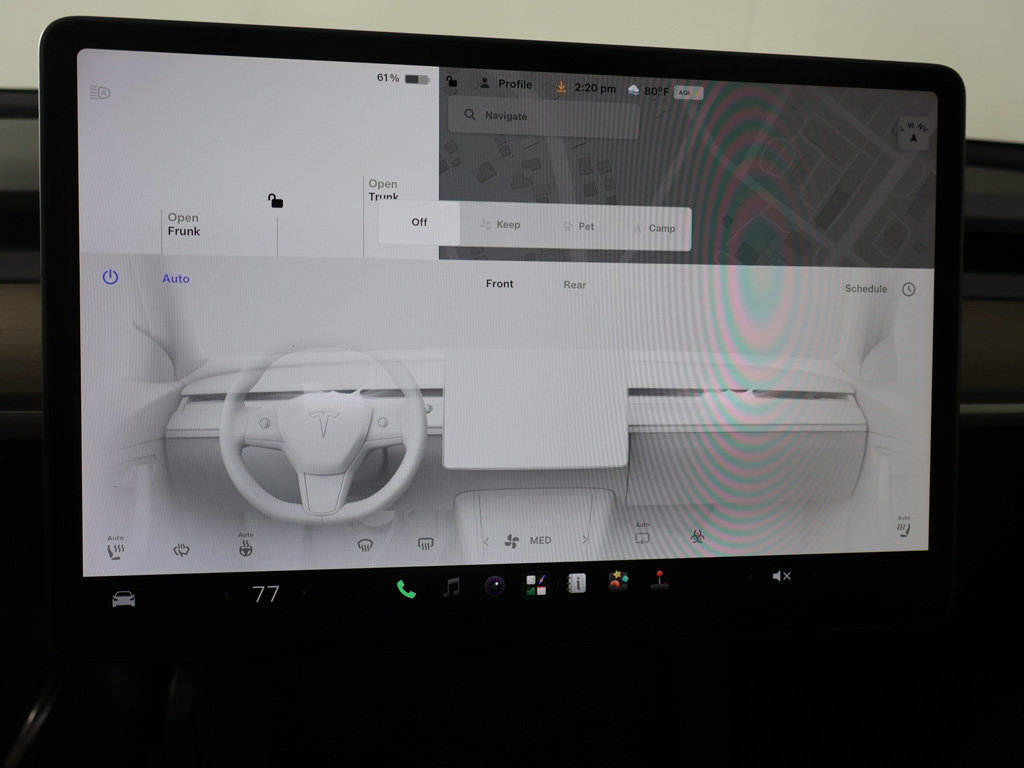Open the climate Schedule settings
This screenshot has width=1024, height=768.
(866, 289)
